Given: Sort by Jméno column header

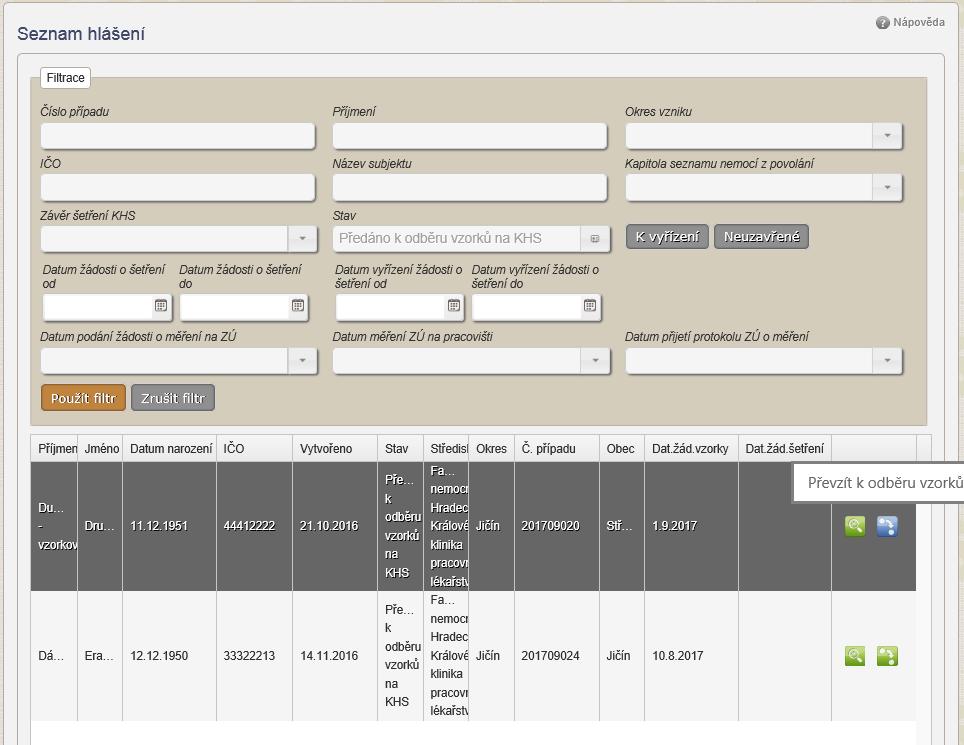Looking at the screenshot, I should pyautogui.click(x=100, y=449).
